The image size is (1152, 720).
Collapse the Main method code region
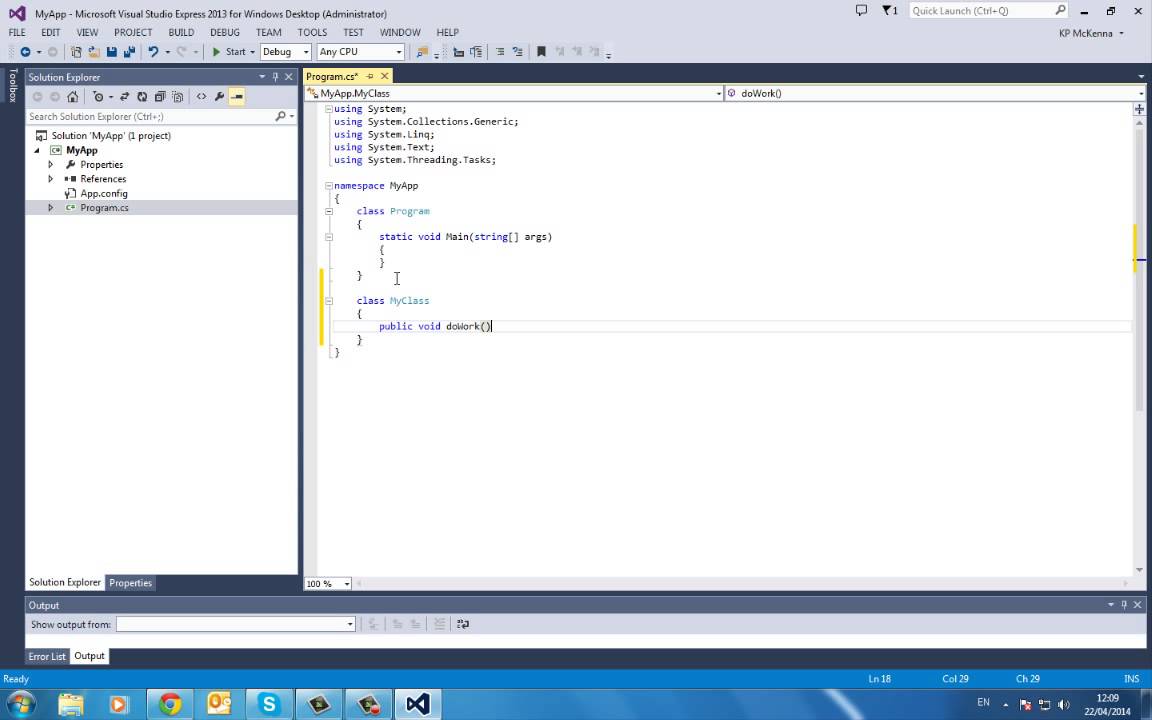coord(328,237)
